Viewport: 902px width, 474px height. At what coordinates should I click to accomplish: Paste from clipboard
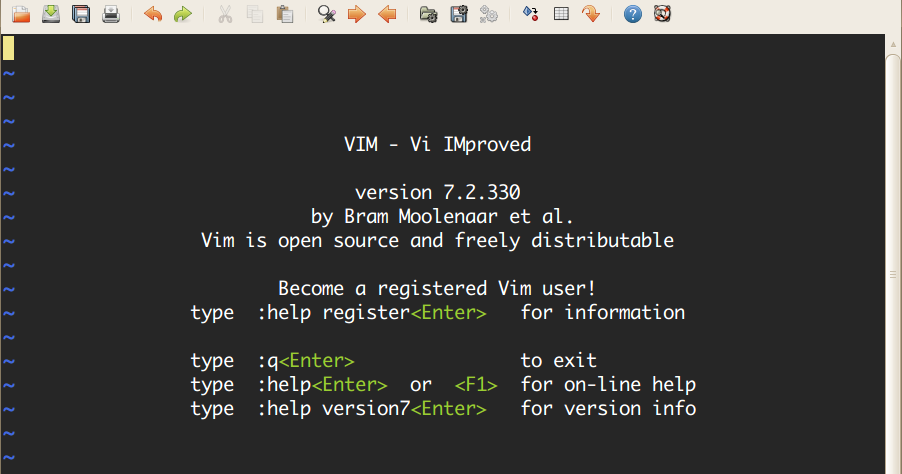(x=285, y=14)
